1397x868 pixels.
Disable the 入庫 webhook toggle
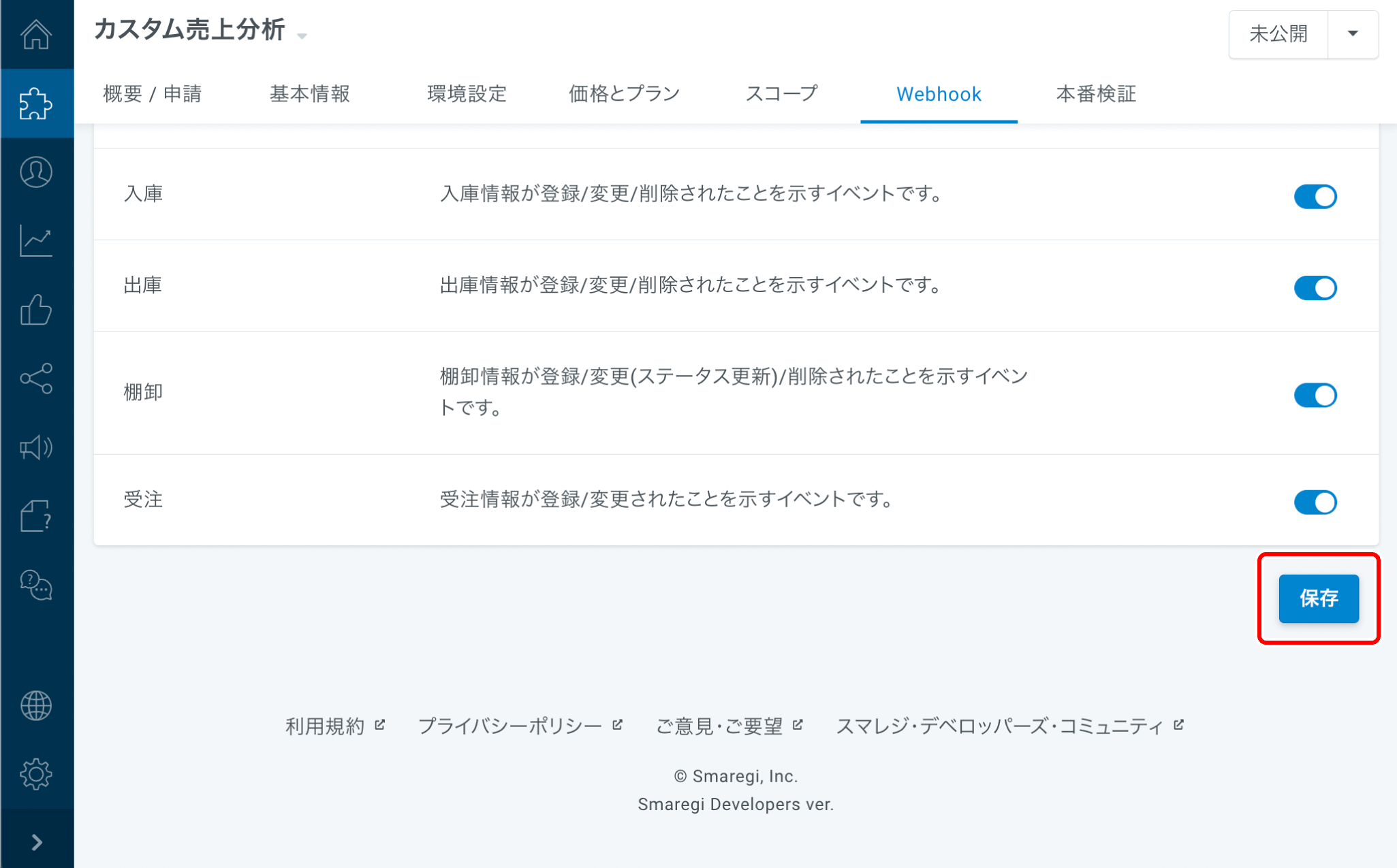(x=1315, y=197)
